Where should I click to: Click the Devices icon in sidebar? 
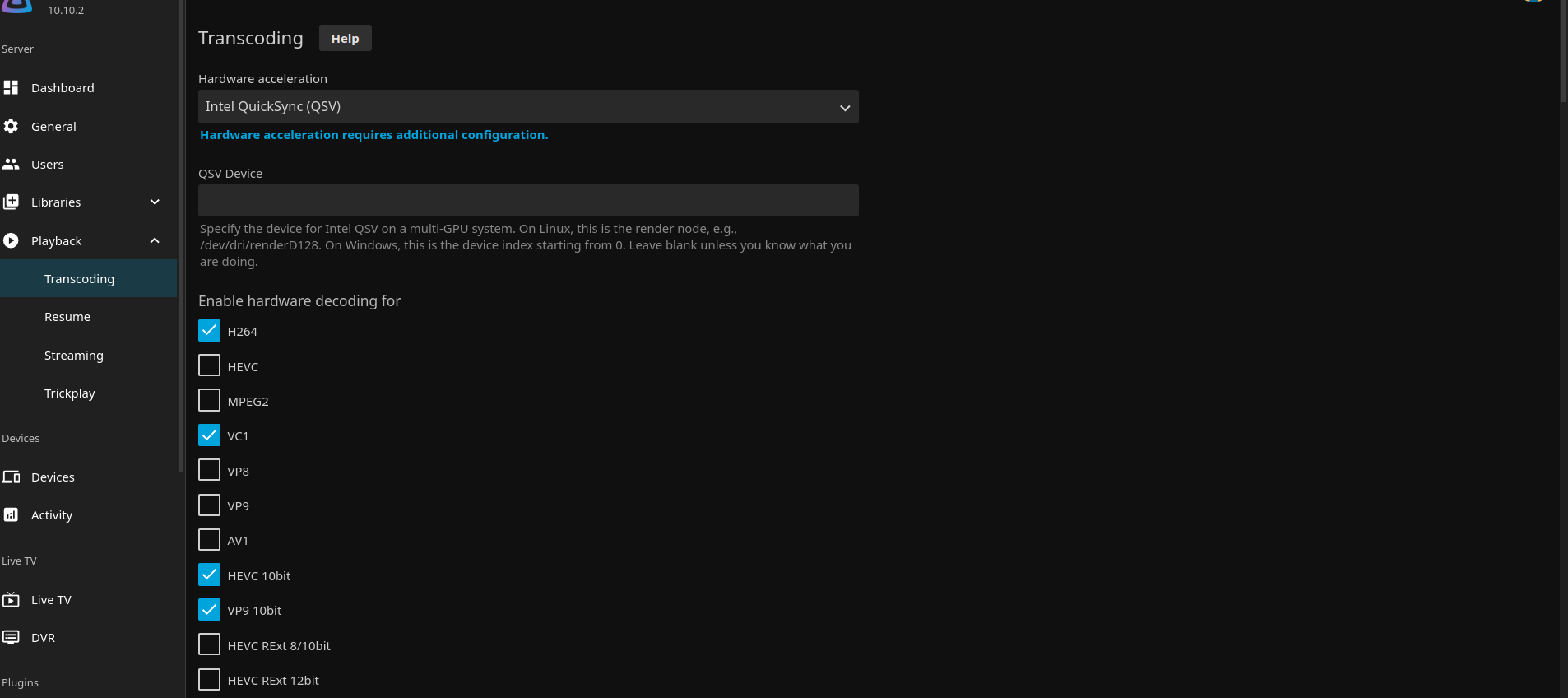click(x=11, y=477)
